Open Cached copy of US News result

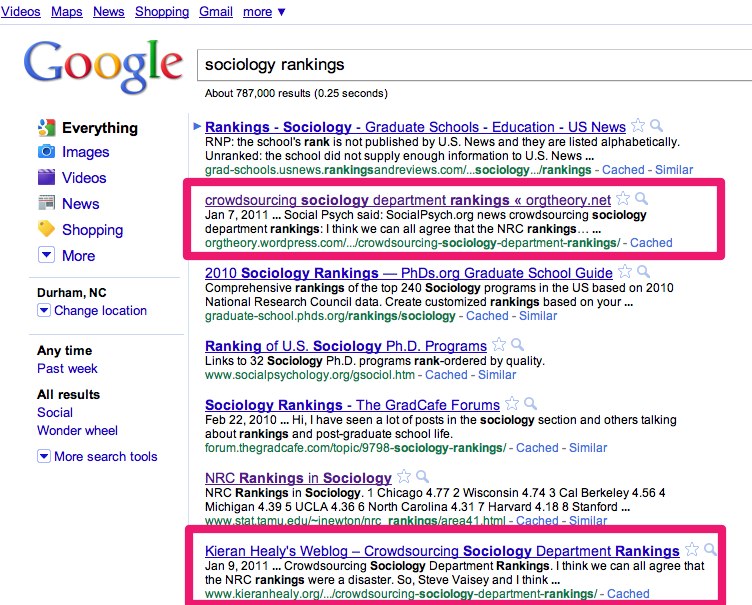click(x=623, y=169)
